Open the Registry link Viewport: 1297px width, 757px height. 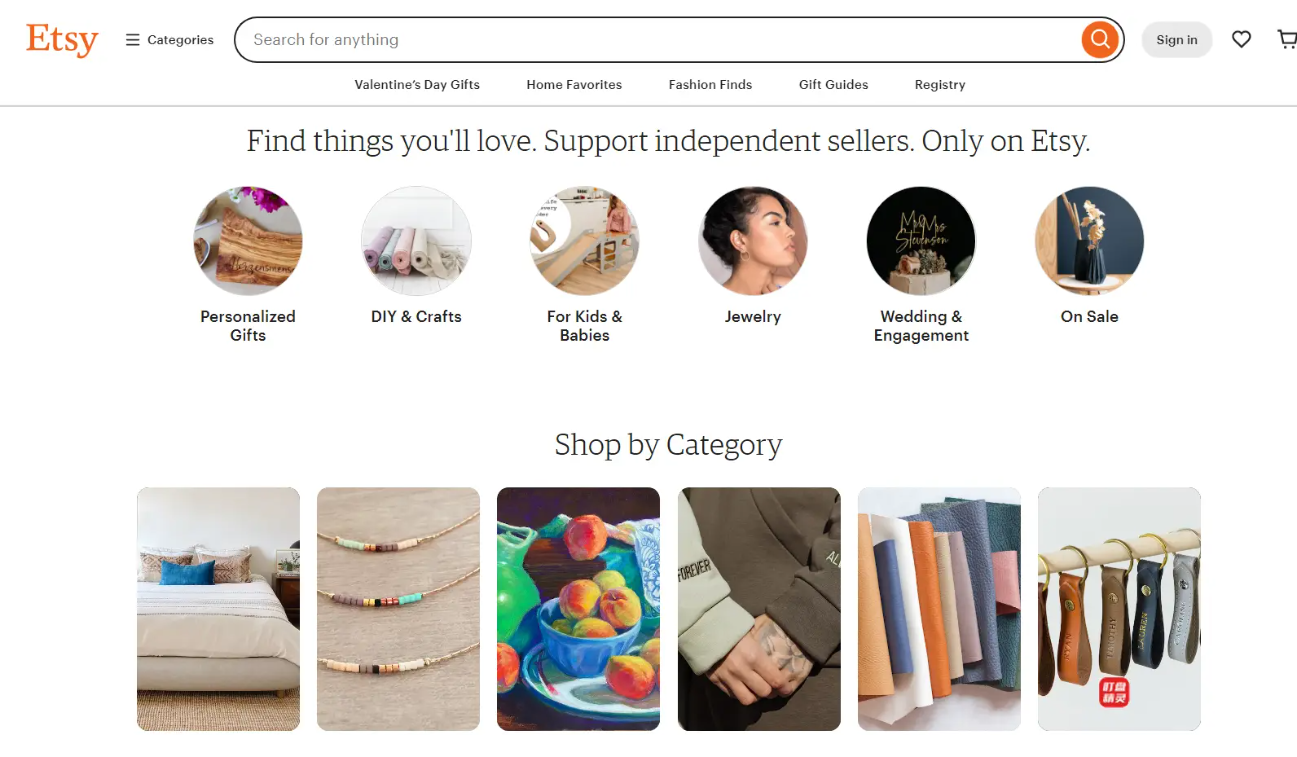tap(940, 85)
